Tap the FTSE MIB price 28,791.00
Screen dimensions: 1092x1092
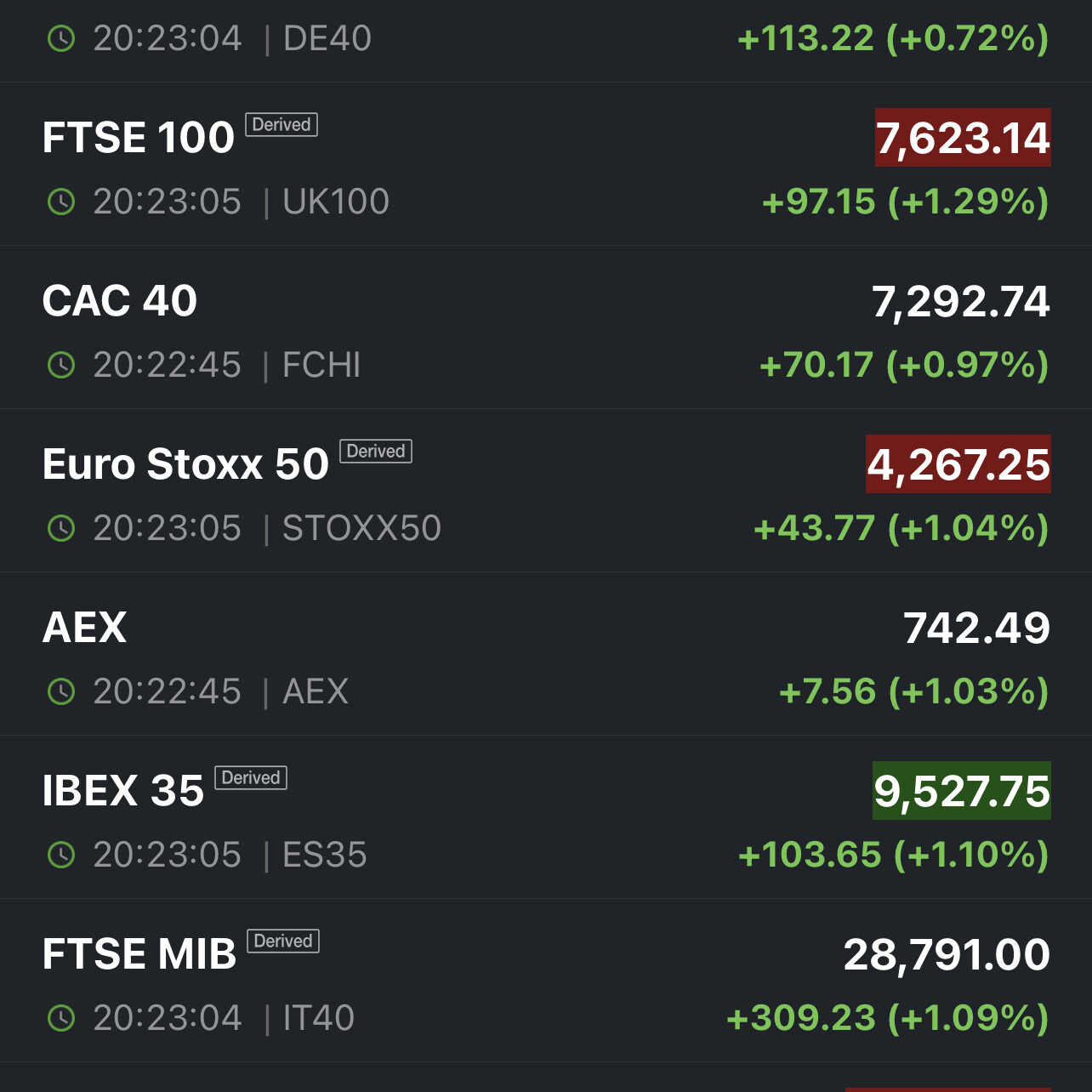(947, 954)
